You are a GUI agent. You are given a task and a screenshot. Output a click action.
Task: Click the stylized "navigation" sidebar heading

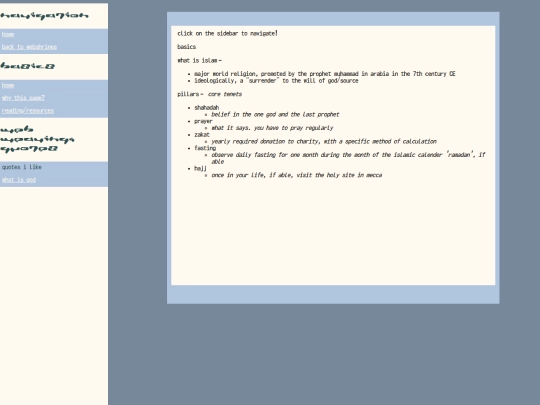coord(44,15)
